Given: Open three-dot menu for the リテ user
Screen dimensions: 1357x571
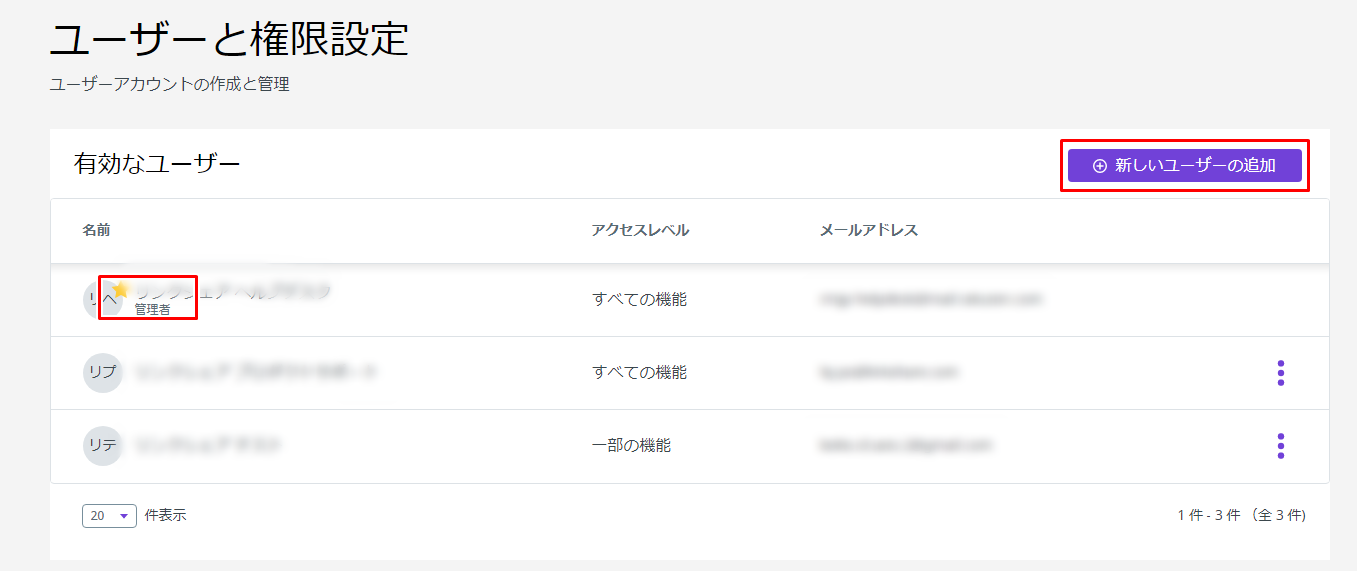Looking at the screenshot, I should point(1280,446).
